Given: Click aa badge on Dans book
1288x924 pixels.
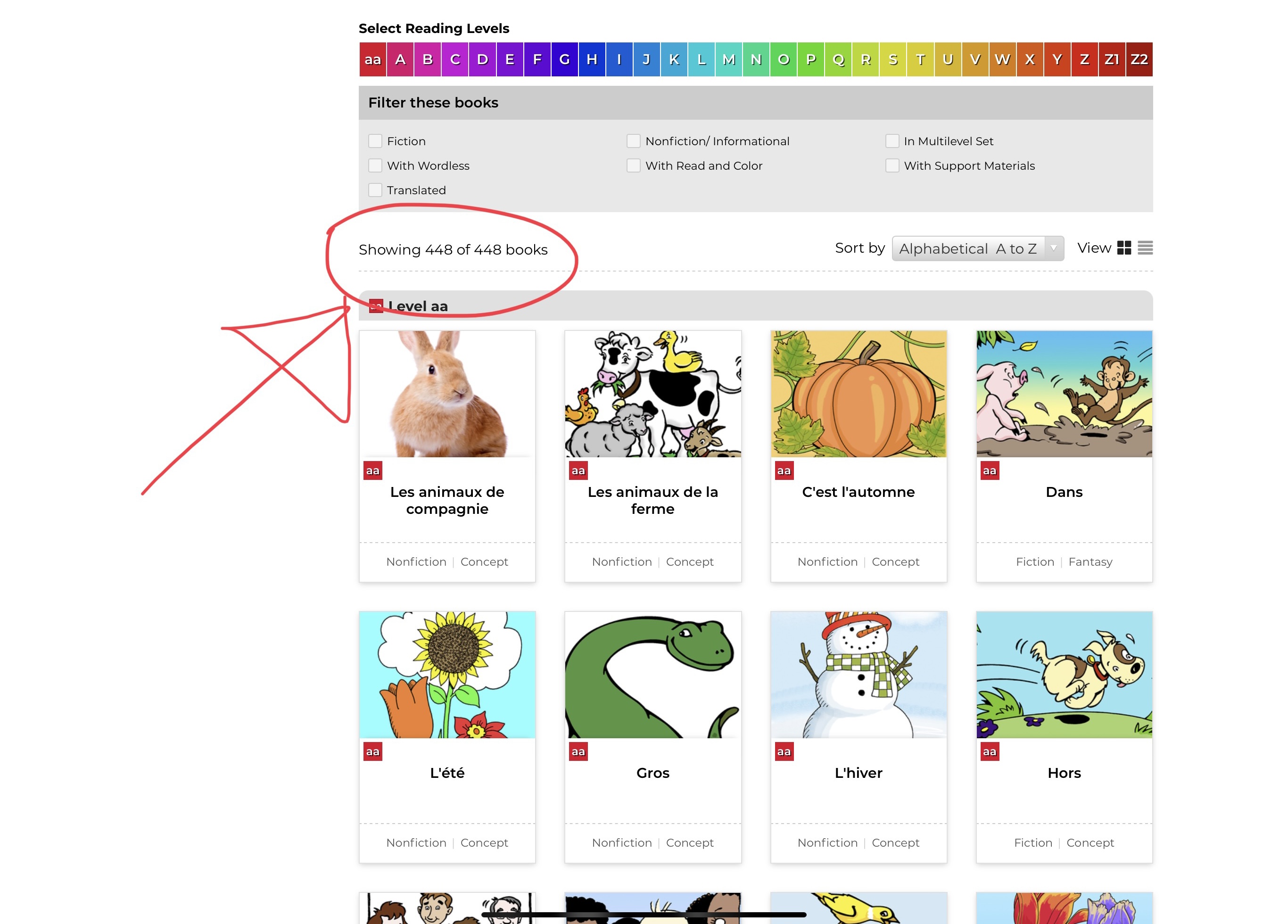Looking at the screenshot, I should click(989, 471).
